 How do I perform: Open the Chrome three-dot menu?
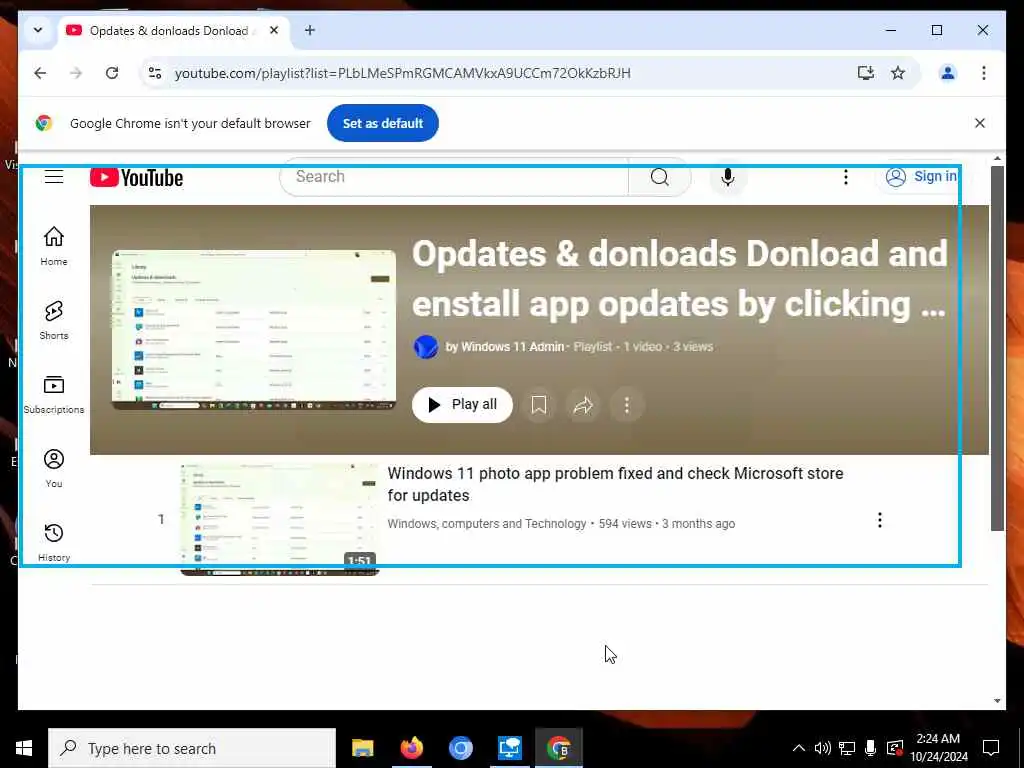click(984, 73)
